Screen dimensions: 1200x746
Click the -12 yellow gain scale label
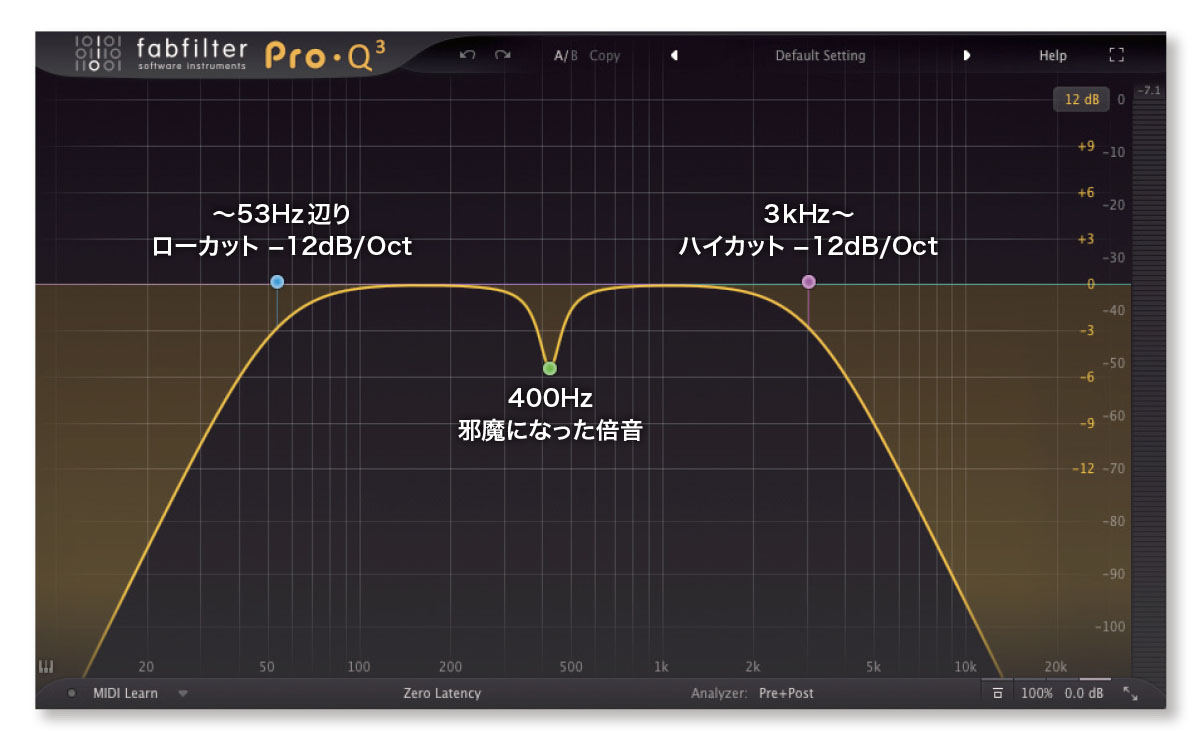pyautogui.click(x=1084, y=469)
